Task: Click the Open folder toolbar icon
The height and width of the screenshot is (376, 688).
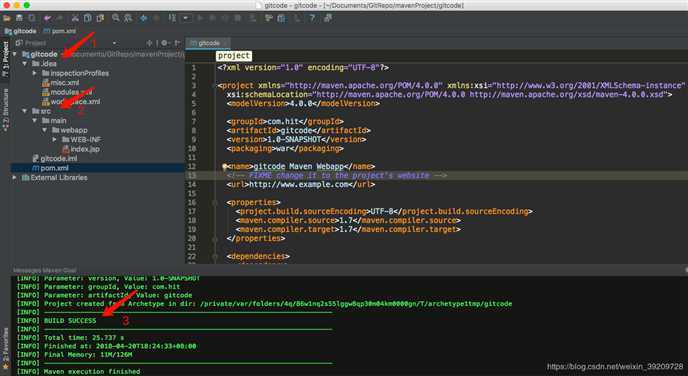Action: coord(7,18)
